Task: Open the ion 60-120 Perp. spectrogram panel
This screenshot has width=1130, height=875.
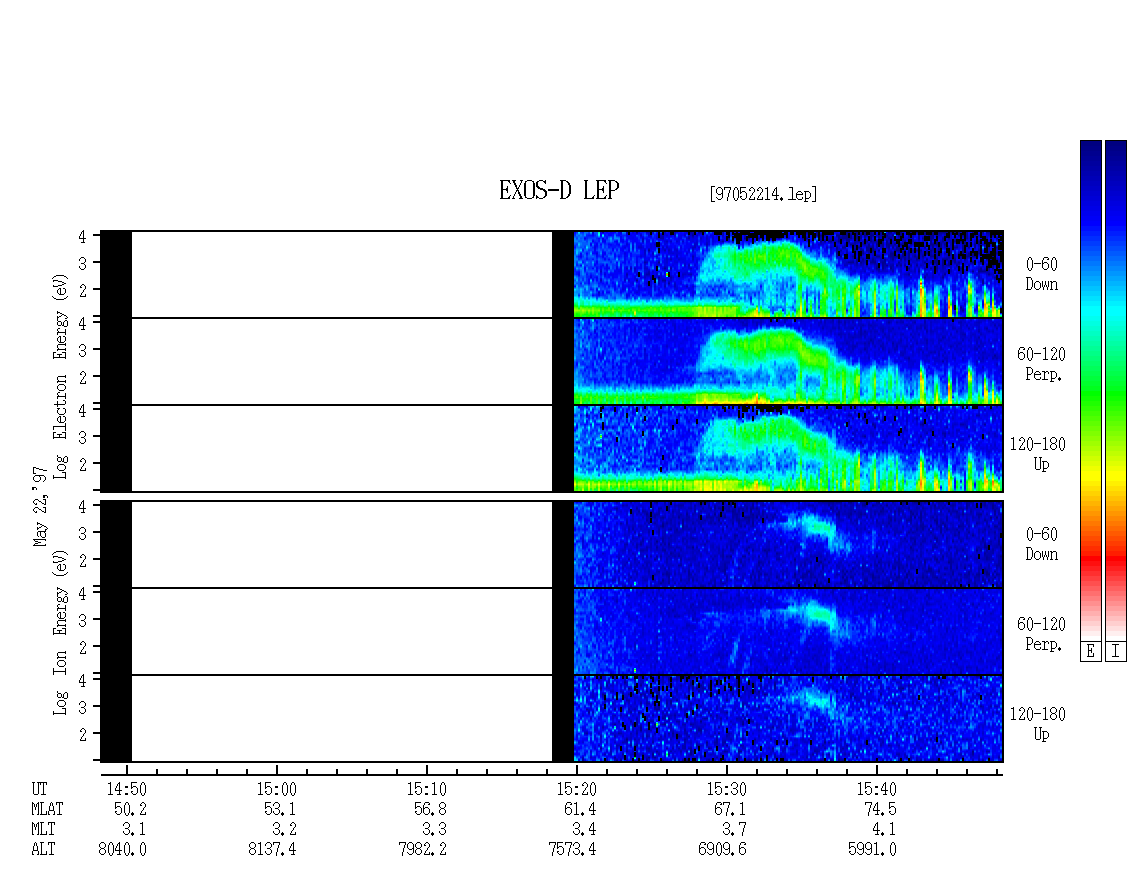Action: [x=552, y=631]
